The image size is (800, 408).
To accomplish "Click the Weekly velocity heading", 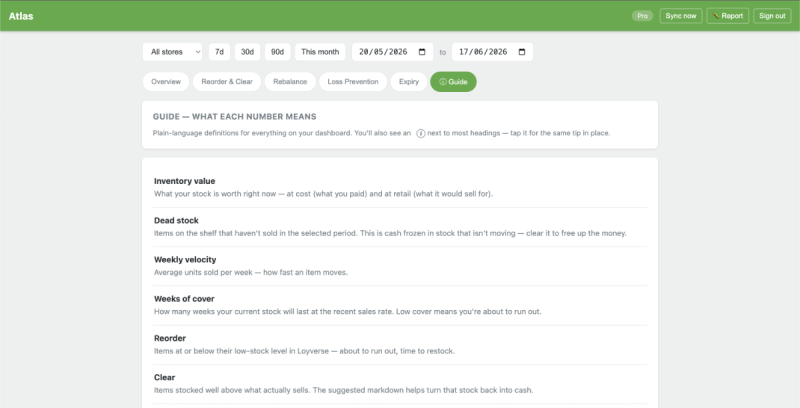I will pos(185,260).
